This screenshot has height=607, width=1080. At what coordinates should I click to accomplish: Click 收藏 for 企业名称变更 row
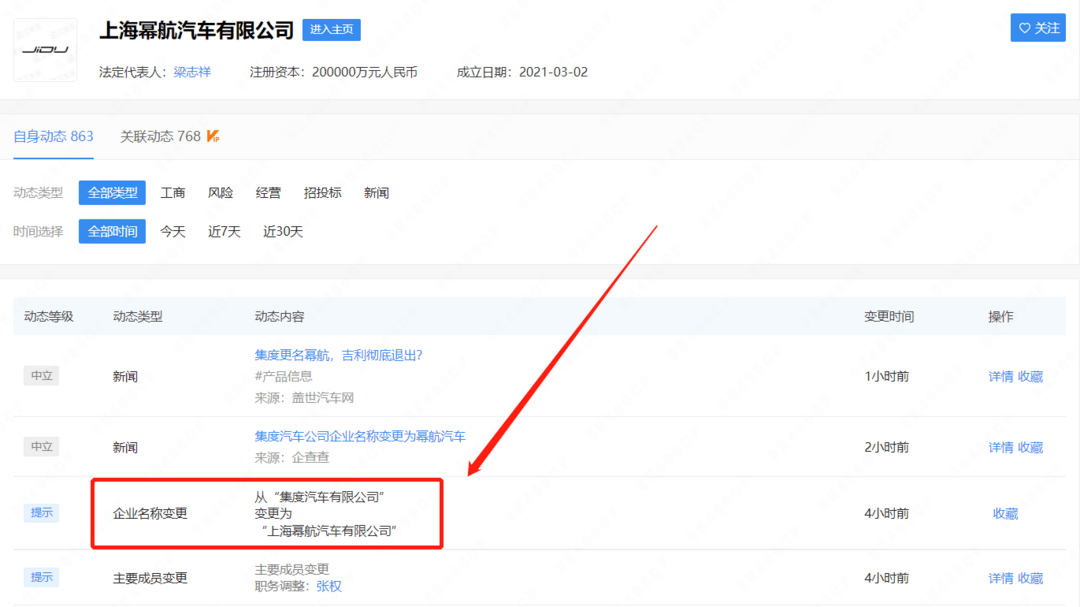pyautogui.click(x=1006, y=513)
